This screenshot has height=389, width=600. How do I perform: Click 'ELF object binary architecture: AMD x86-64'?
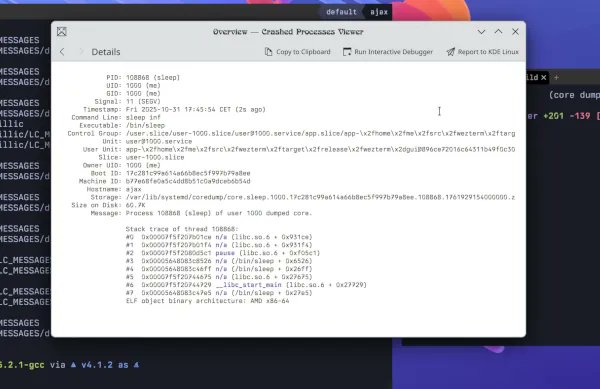(x=207, y=301)
